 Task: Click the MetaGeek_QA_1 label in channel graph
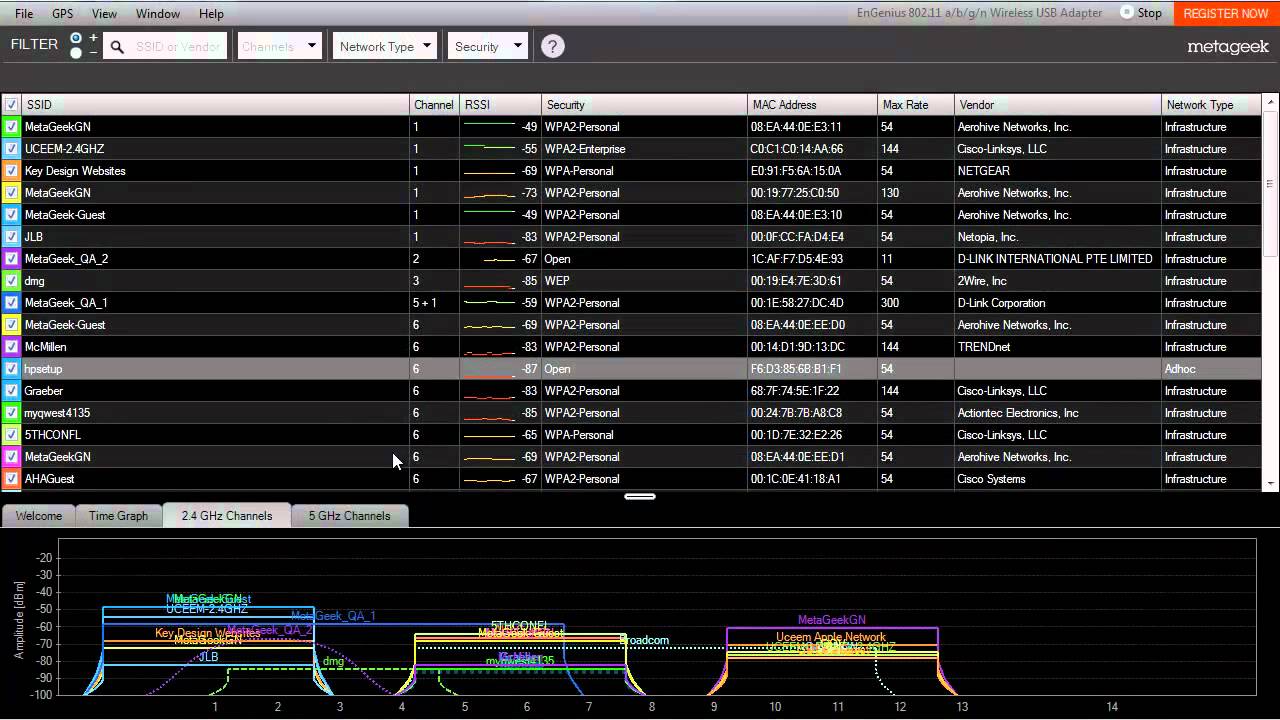(333, 616)
